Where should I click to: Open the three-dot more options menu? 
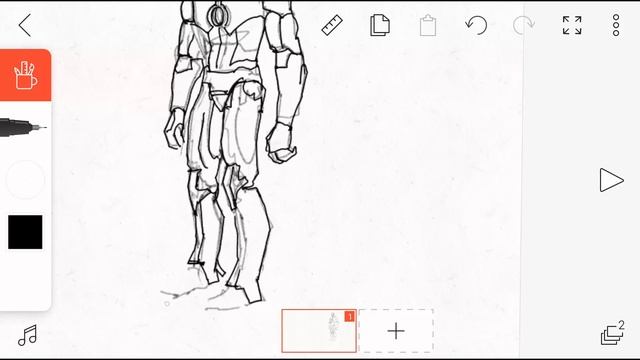616,25
